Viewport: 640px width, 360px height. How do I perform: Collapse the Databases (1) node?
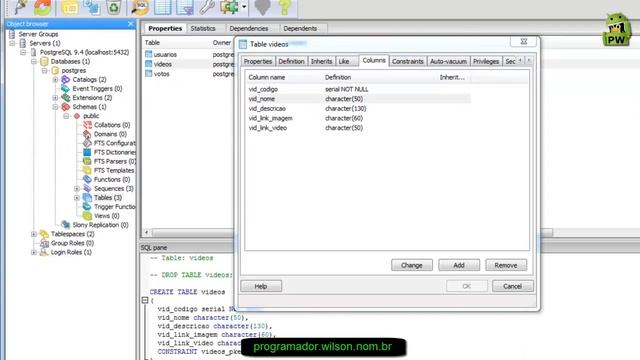[x=34, y=61]
